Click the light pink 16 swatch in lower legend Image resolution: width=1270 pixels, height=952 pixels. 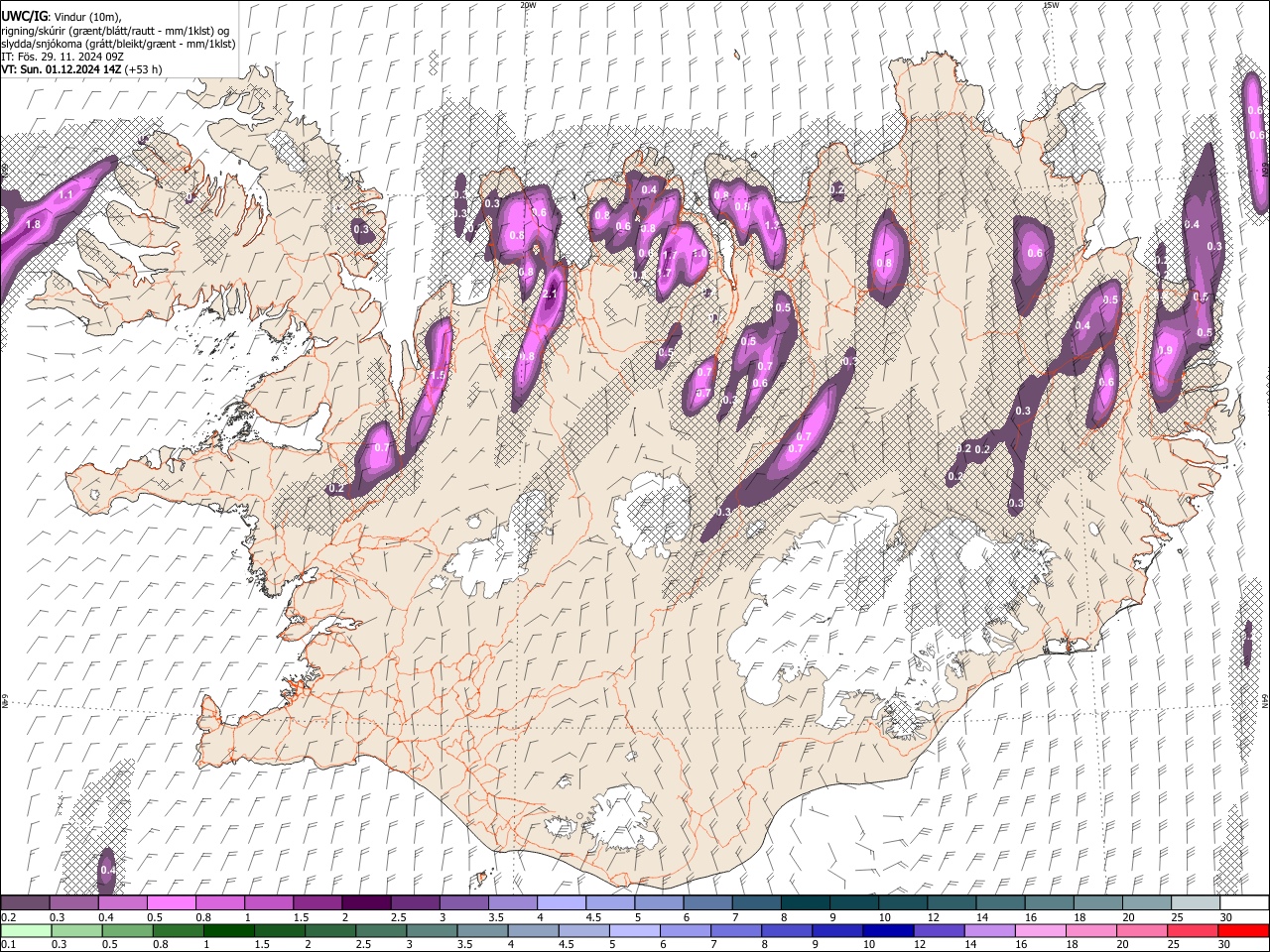[1039, 931]
